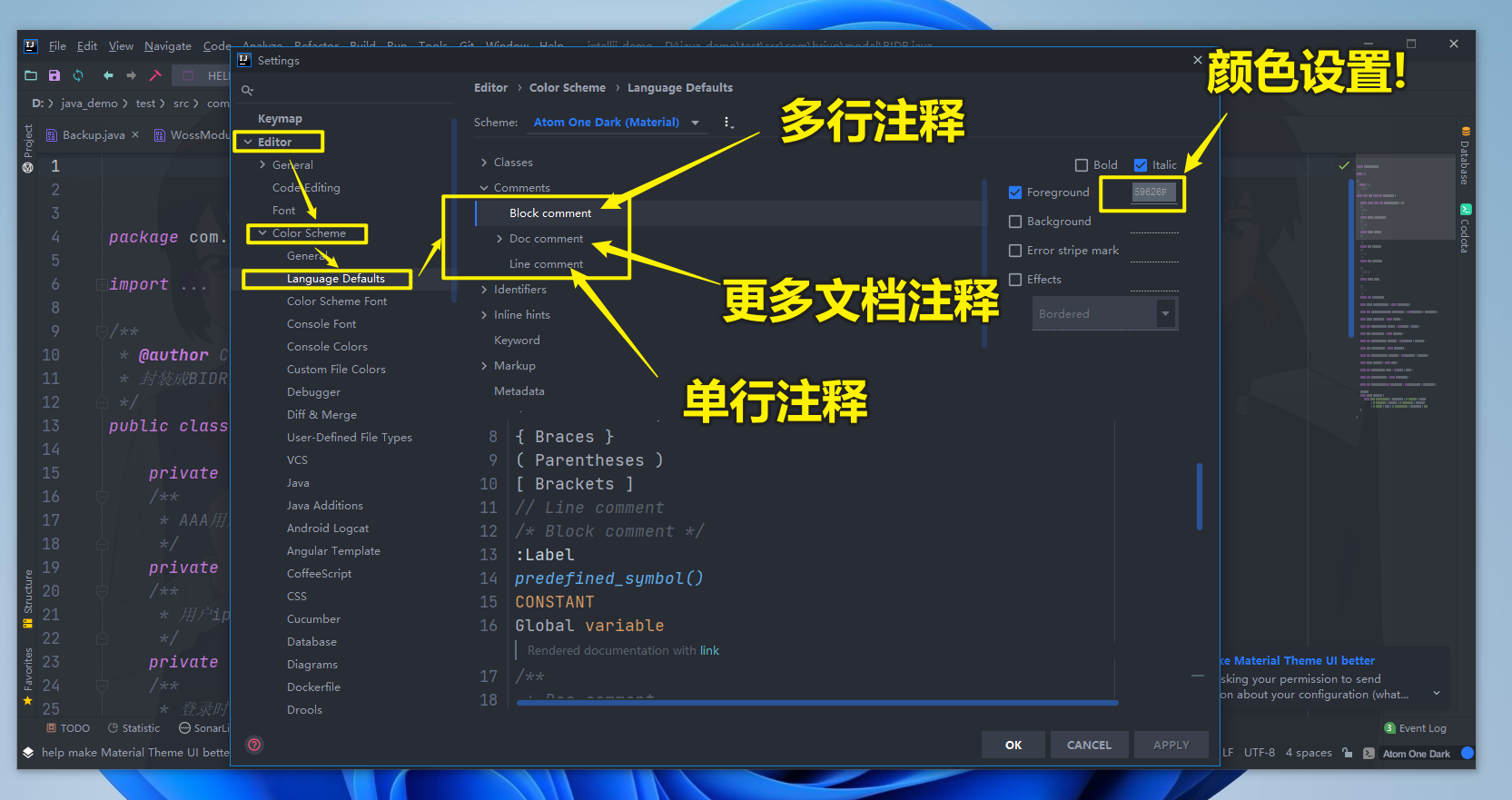Toggle the Italic checkbox

coord(1141,165)
